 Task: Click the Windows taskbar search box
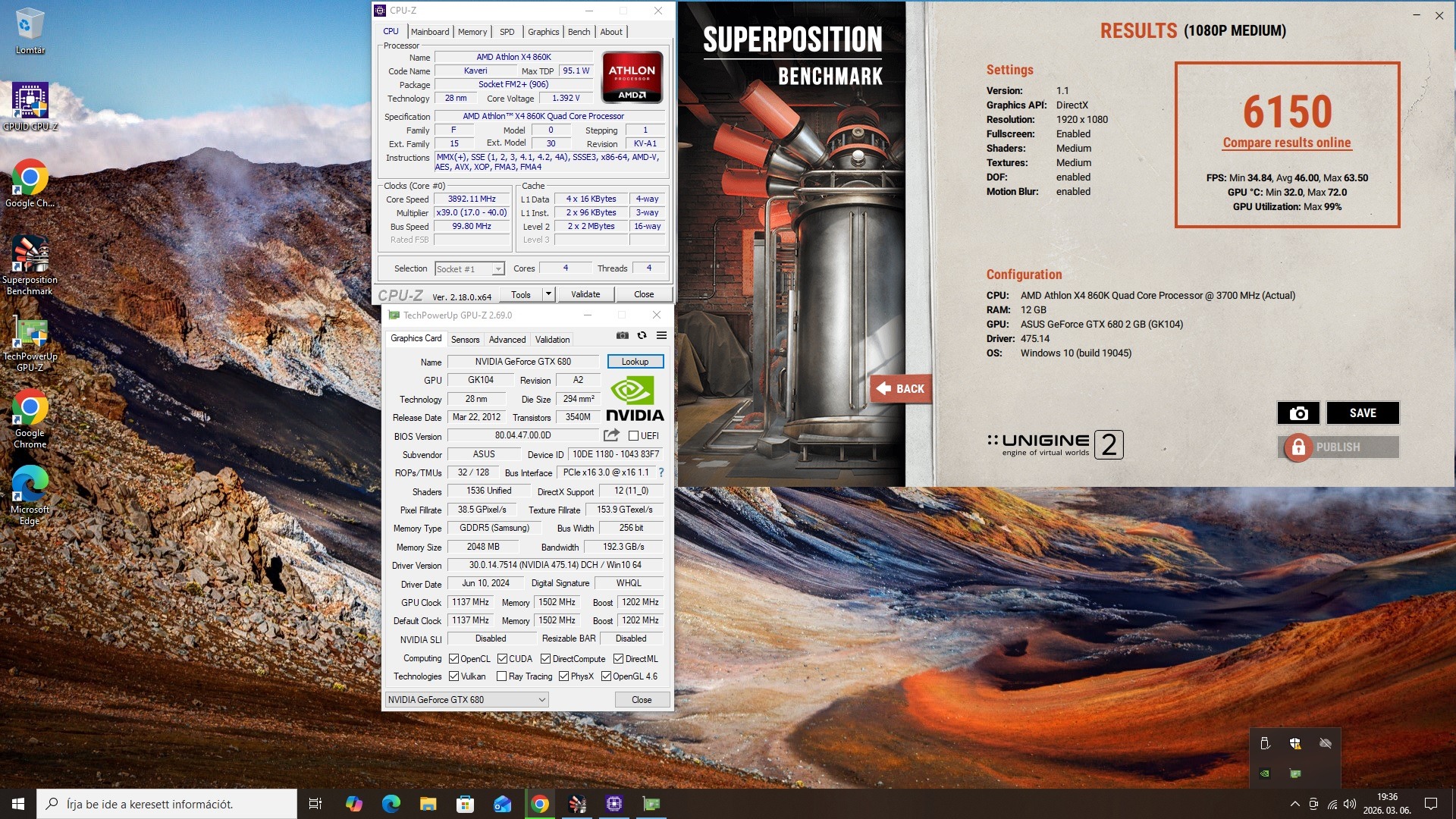coord(167,804)
